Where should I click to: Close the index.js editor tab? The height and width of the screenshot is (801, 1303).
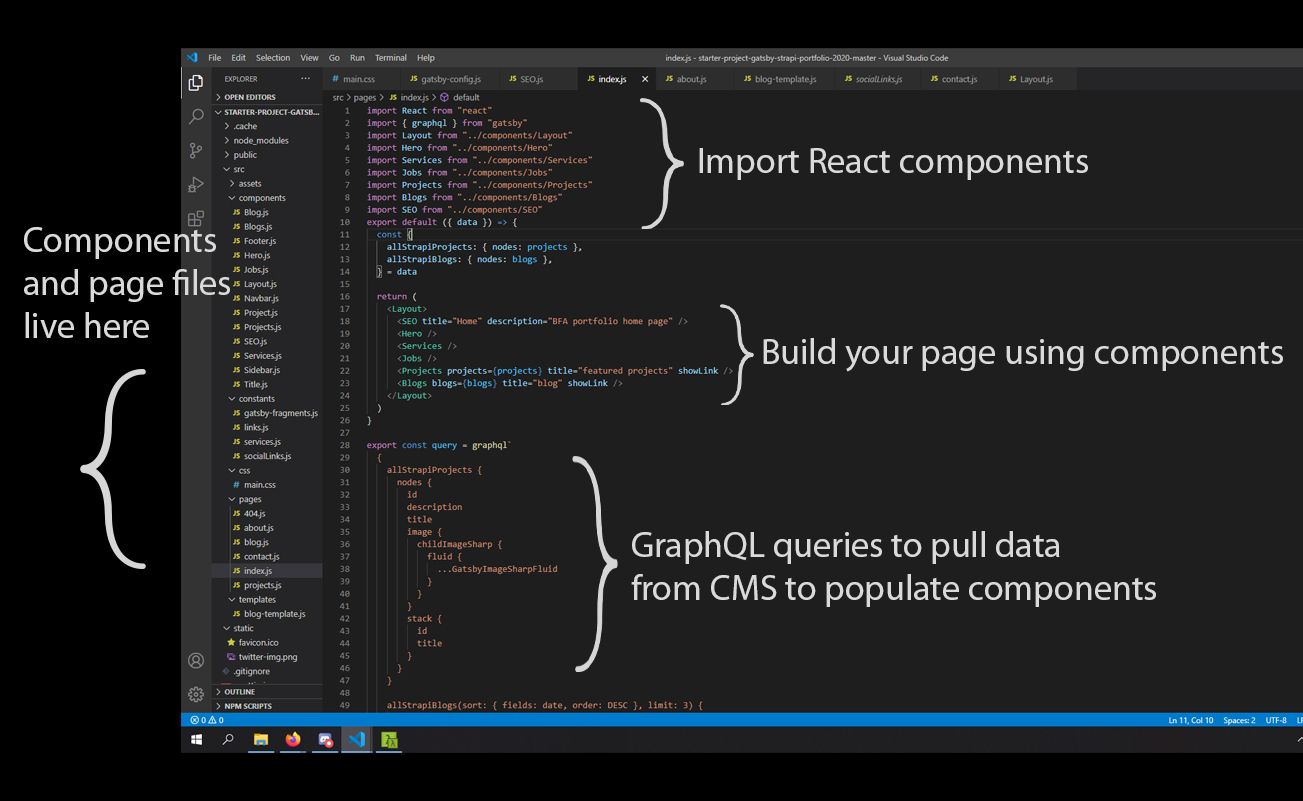tap(645, 79)
